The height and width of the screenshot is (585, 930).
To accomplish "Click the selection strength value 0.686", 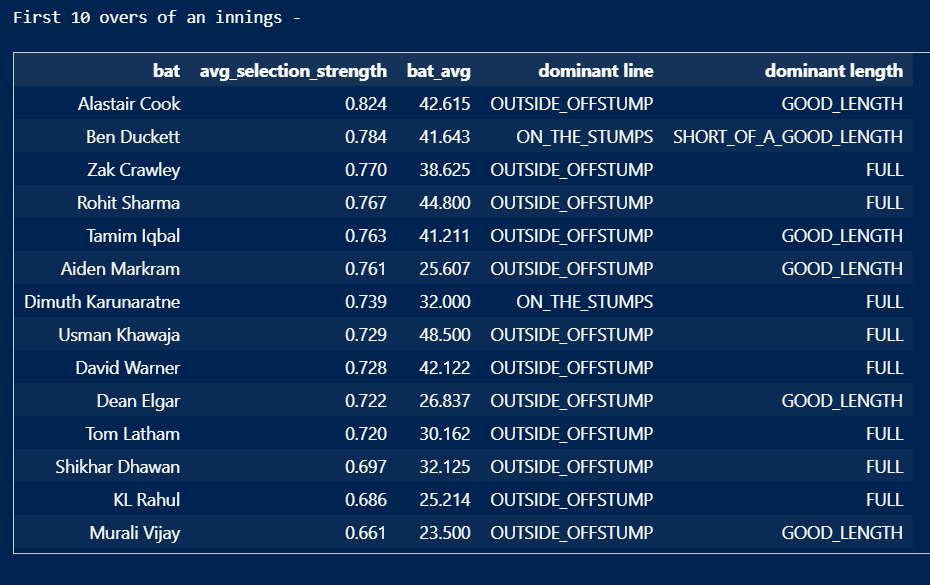I will pyautogui.click(x=365, y=500).
